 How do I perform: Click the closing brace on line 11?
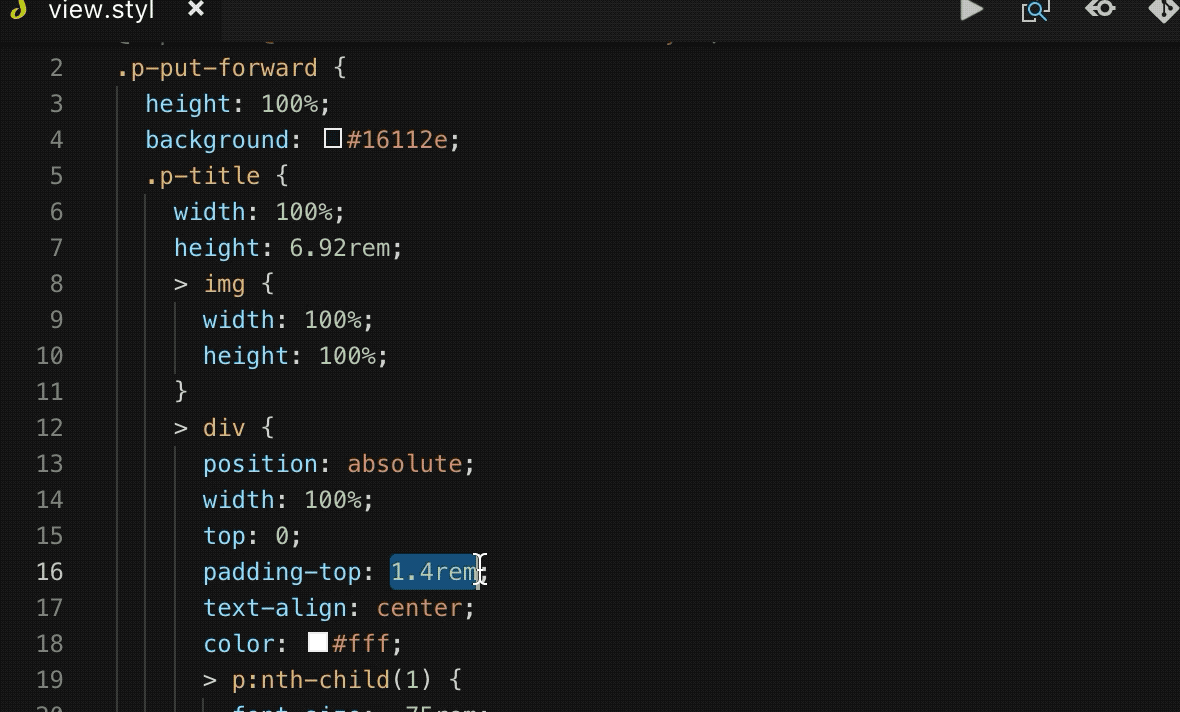click(x=181, y=392)
